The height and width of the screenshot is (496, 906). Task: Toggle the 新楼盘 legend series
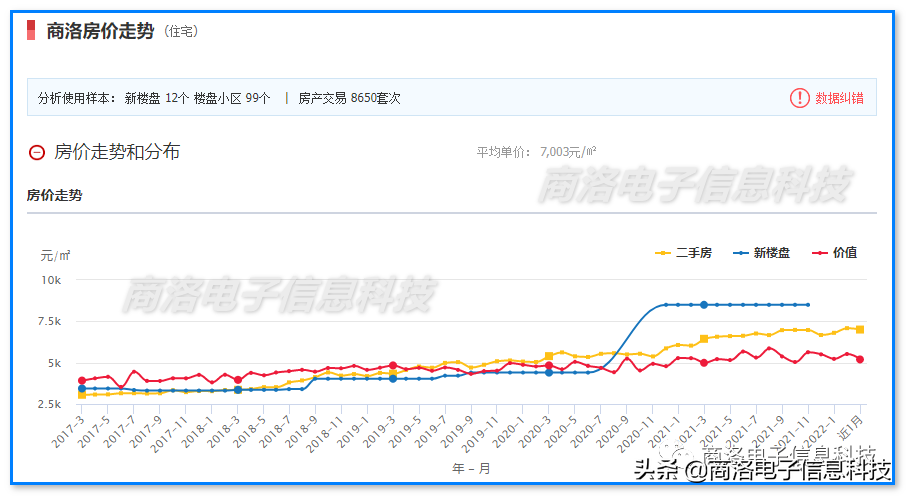click(x=762, y=253)
